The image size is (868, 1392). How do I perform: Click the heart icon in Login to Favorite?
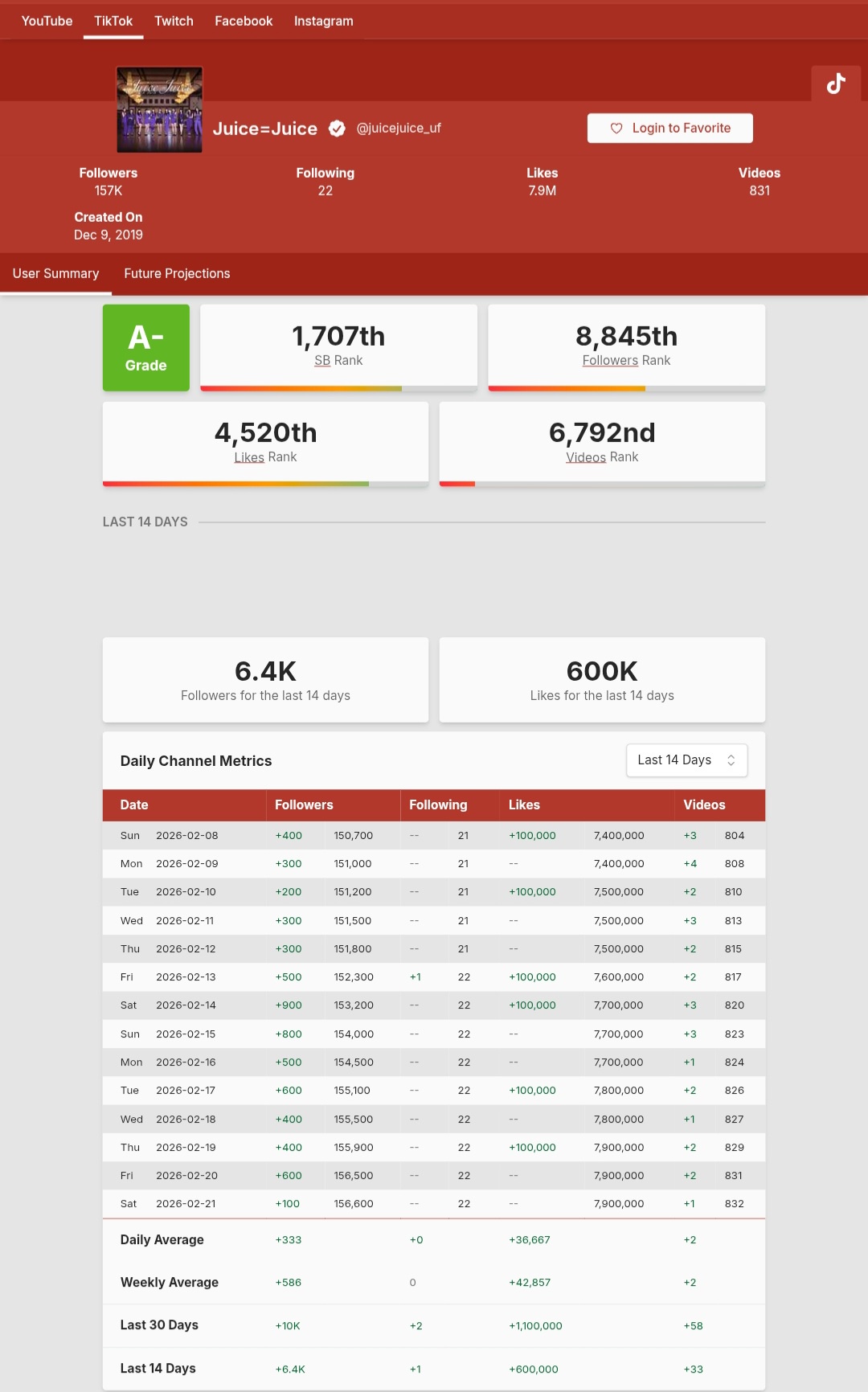[x=616, y=129]
